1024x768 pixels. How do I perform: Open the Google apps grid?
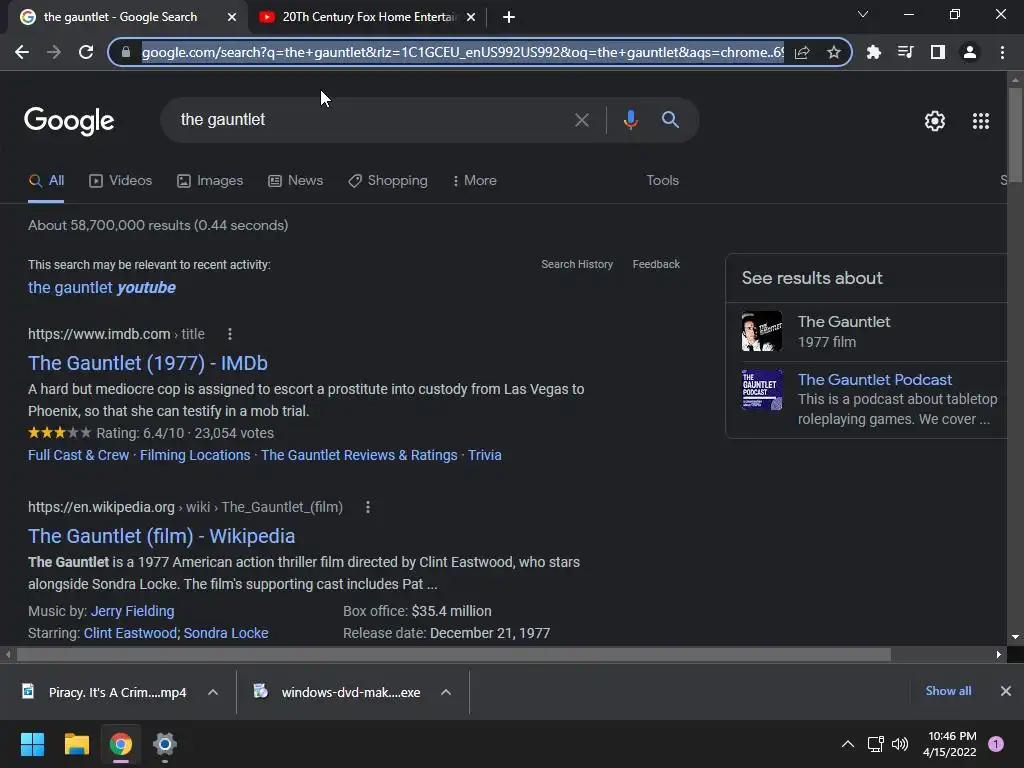click(x=981, y=121)
